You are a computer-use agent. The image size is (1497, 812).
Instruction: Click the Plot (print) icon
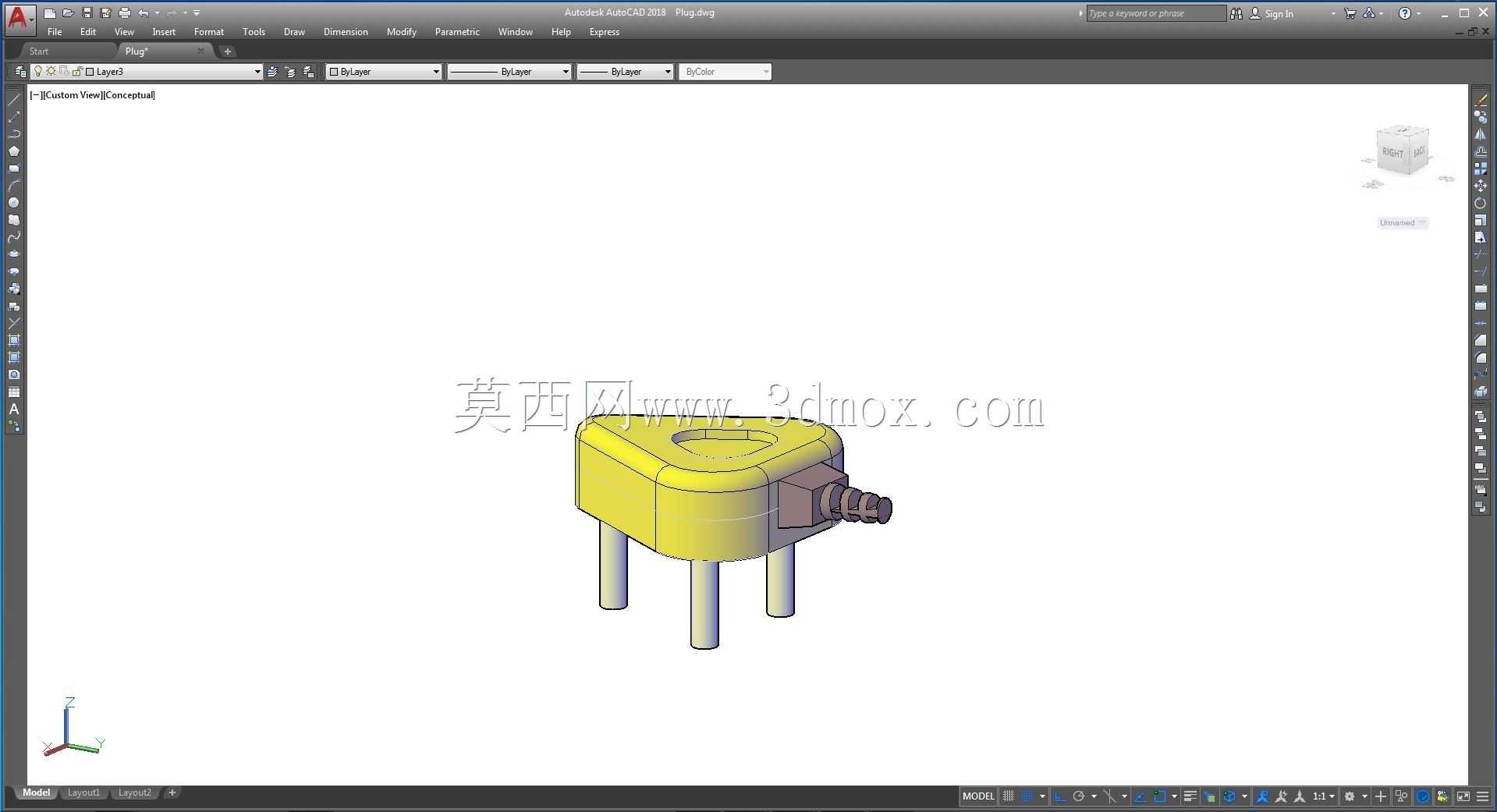[x=124, y=12]
